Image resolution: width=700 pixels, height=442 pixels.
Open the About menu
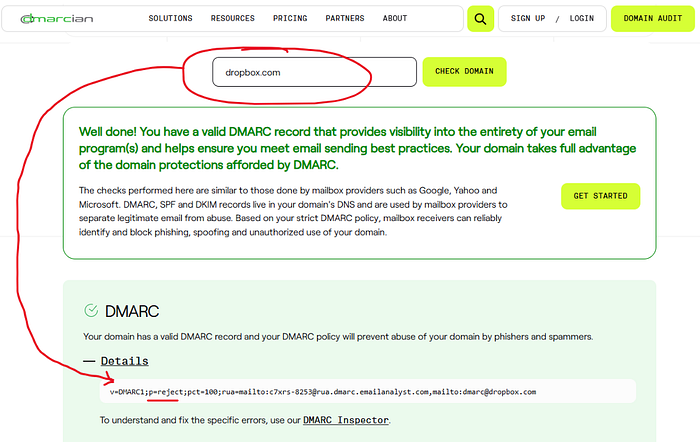(x=395, y=18)
